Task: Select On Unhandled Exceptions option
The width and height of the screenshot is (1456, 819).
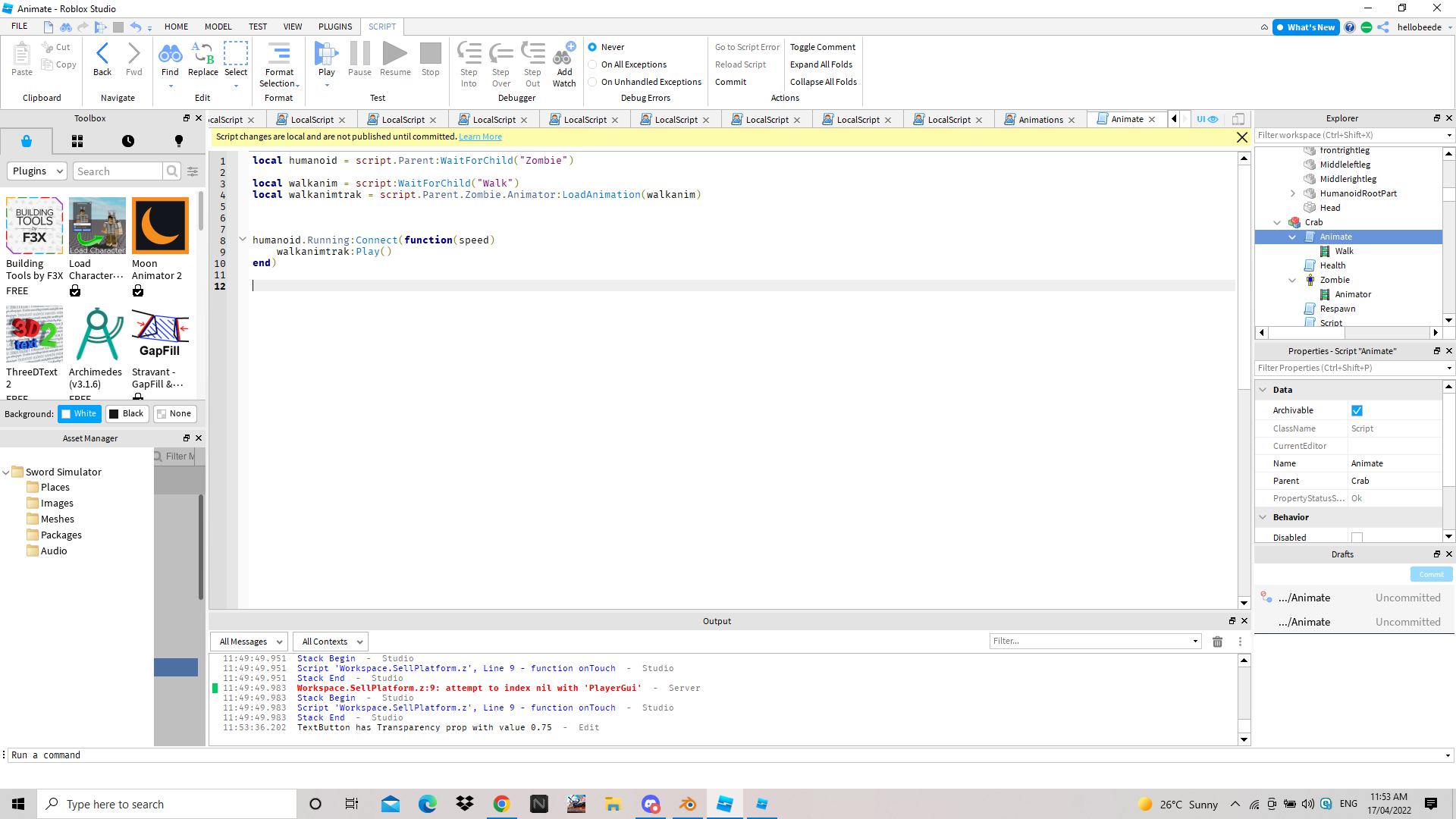Action: point(592,82)
